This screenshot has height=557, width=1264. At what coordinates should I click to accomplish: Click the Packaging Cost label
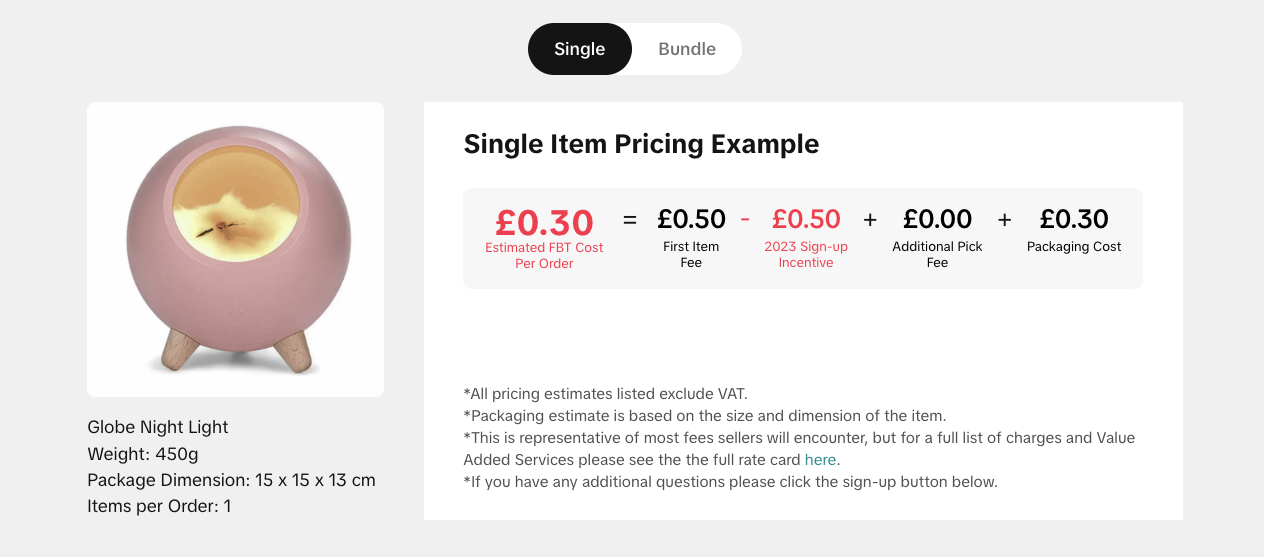click(x=1074, y=246)
